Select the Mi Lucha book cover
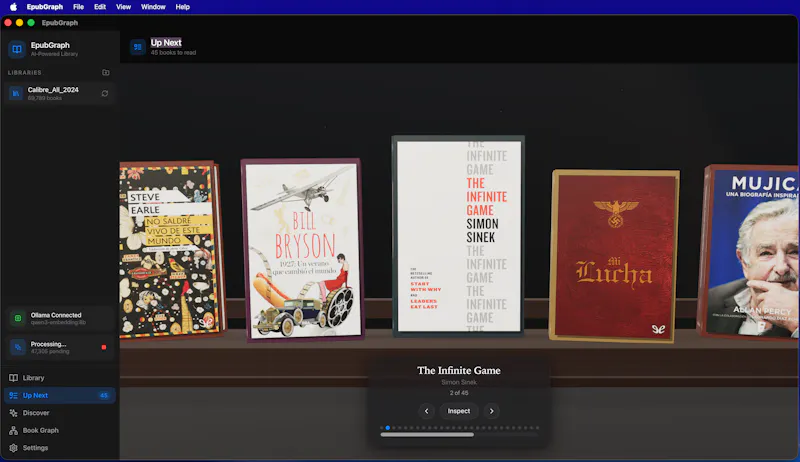Viewport: 800px width, 462px height. pos(614,255)
